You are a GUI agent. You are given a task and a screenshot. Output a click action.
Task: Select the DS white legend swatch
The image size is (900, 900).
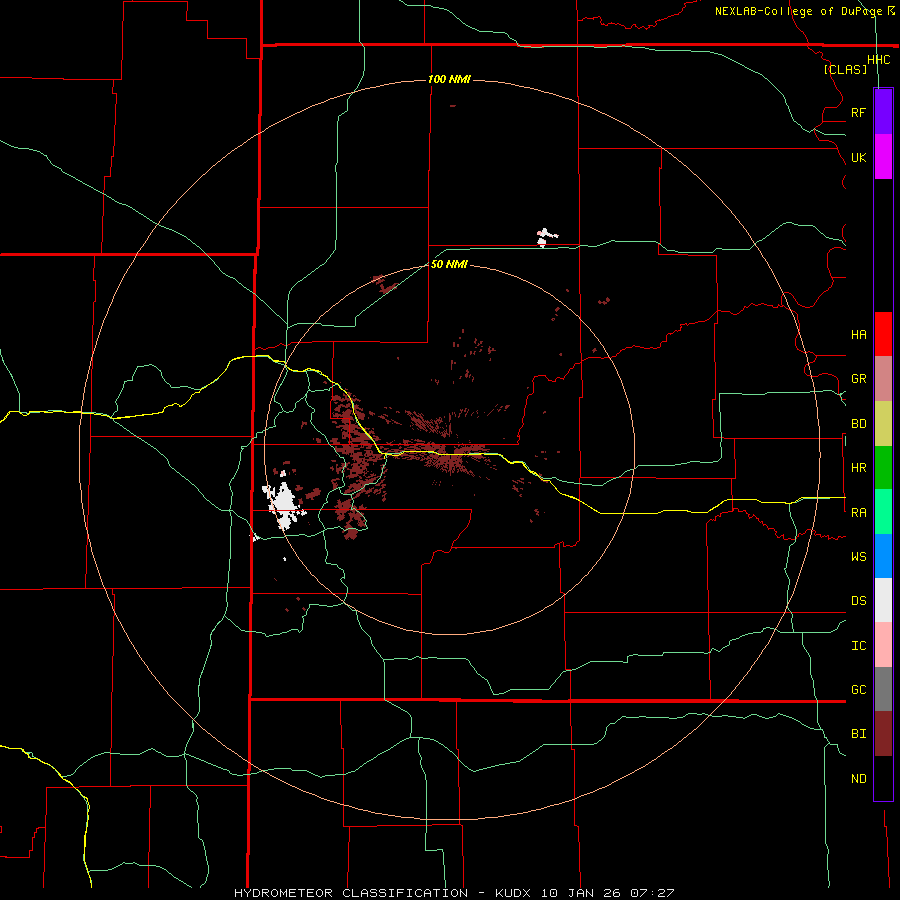click(883, 600)
